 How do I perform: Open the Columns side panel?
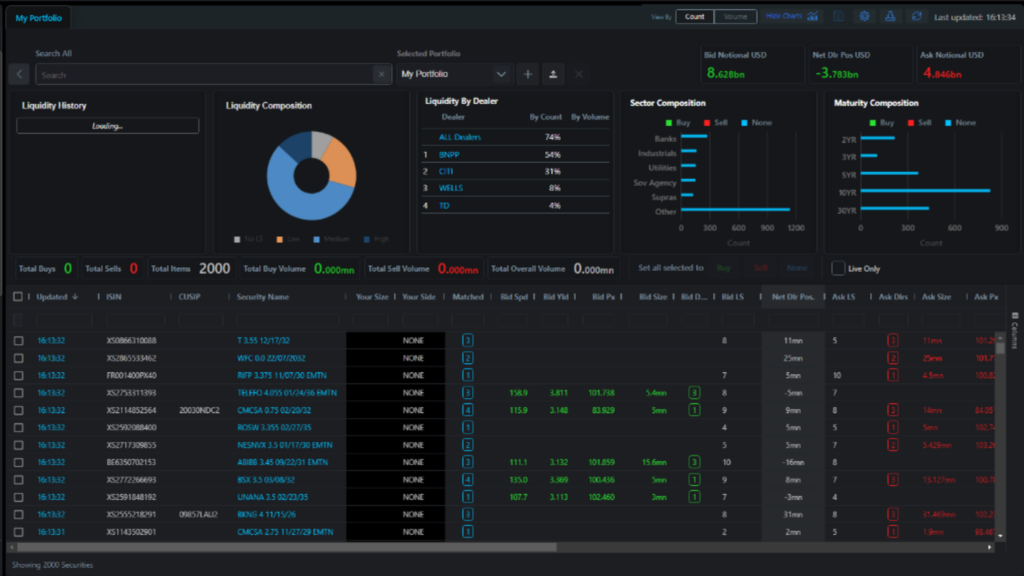[x=1015, y=330]
